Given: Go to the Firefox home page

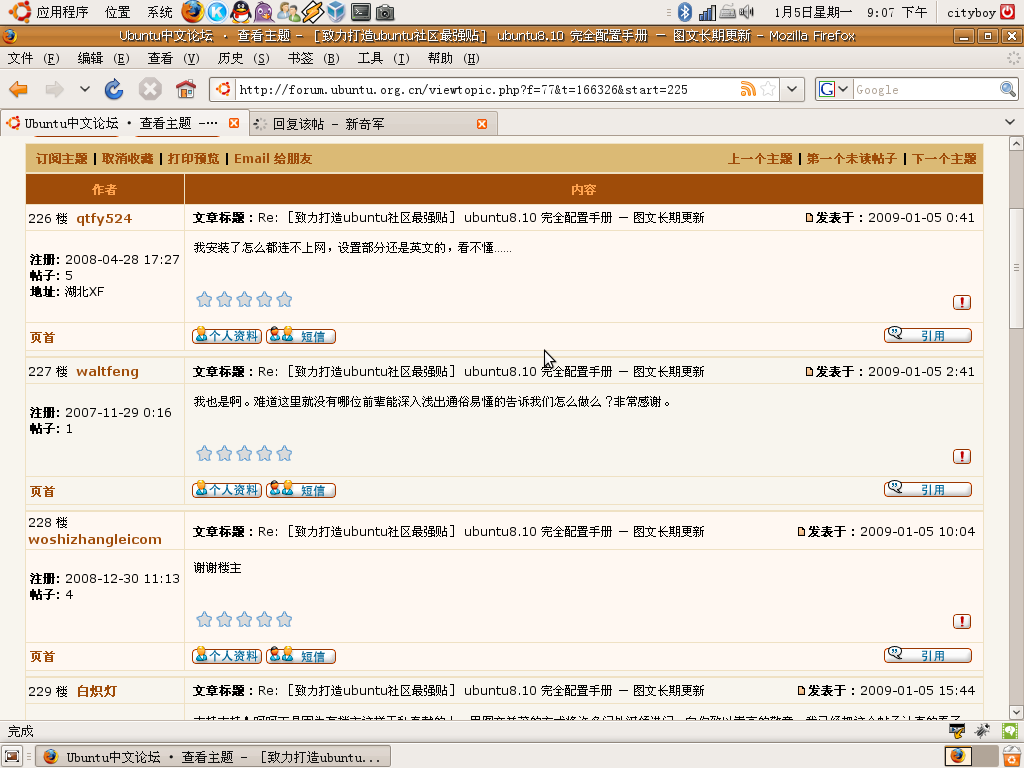Looking at the screenshot, I should tap(186, 89).
